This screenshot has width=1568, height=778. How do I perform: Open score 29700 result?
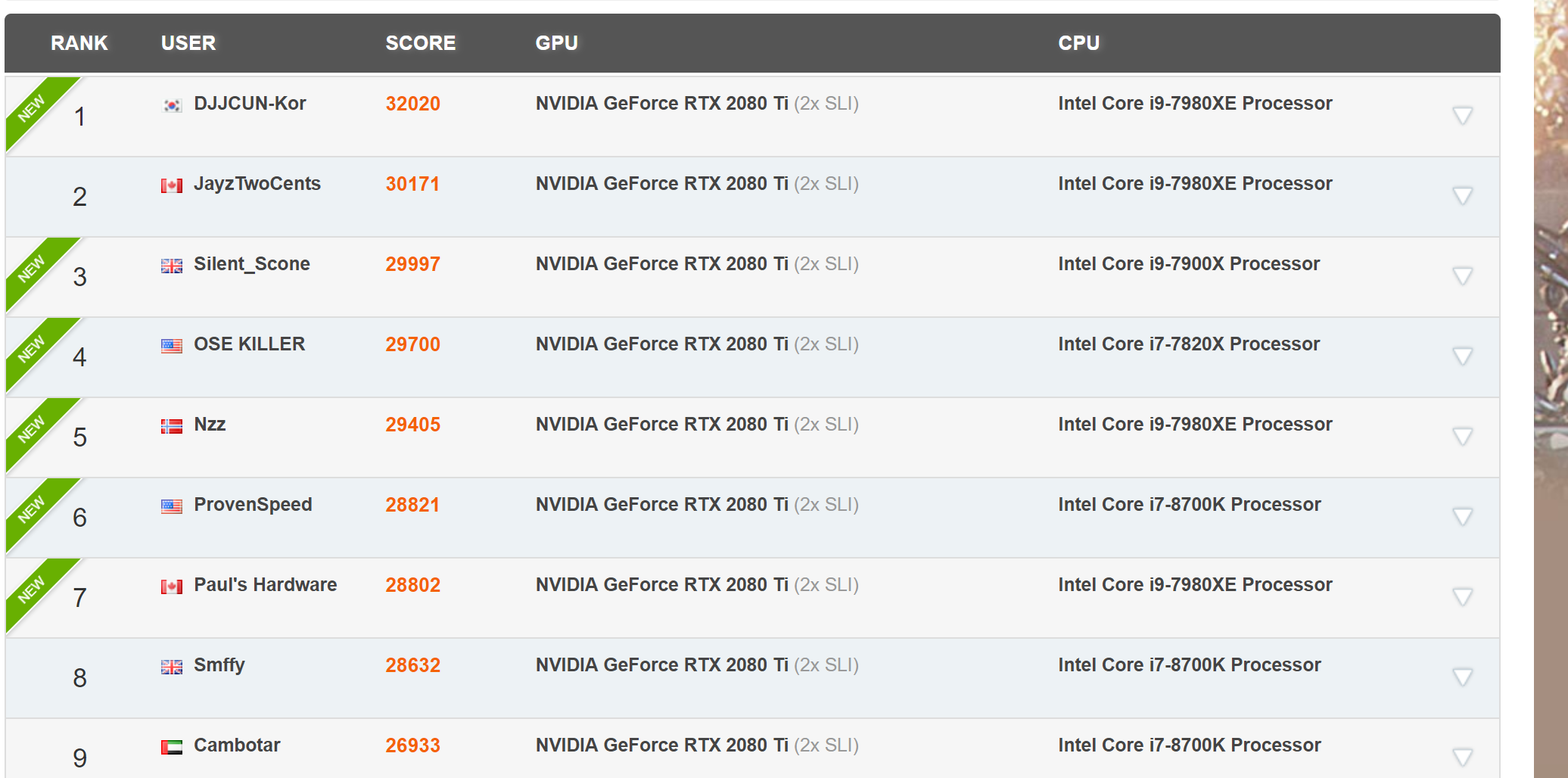413,344
